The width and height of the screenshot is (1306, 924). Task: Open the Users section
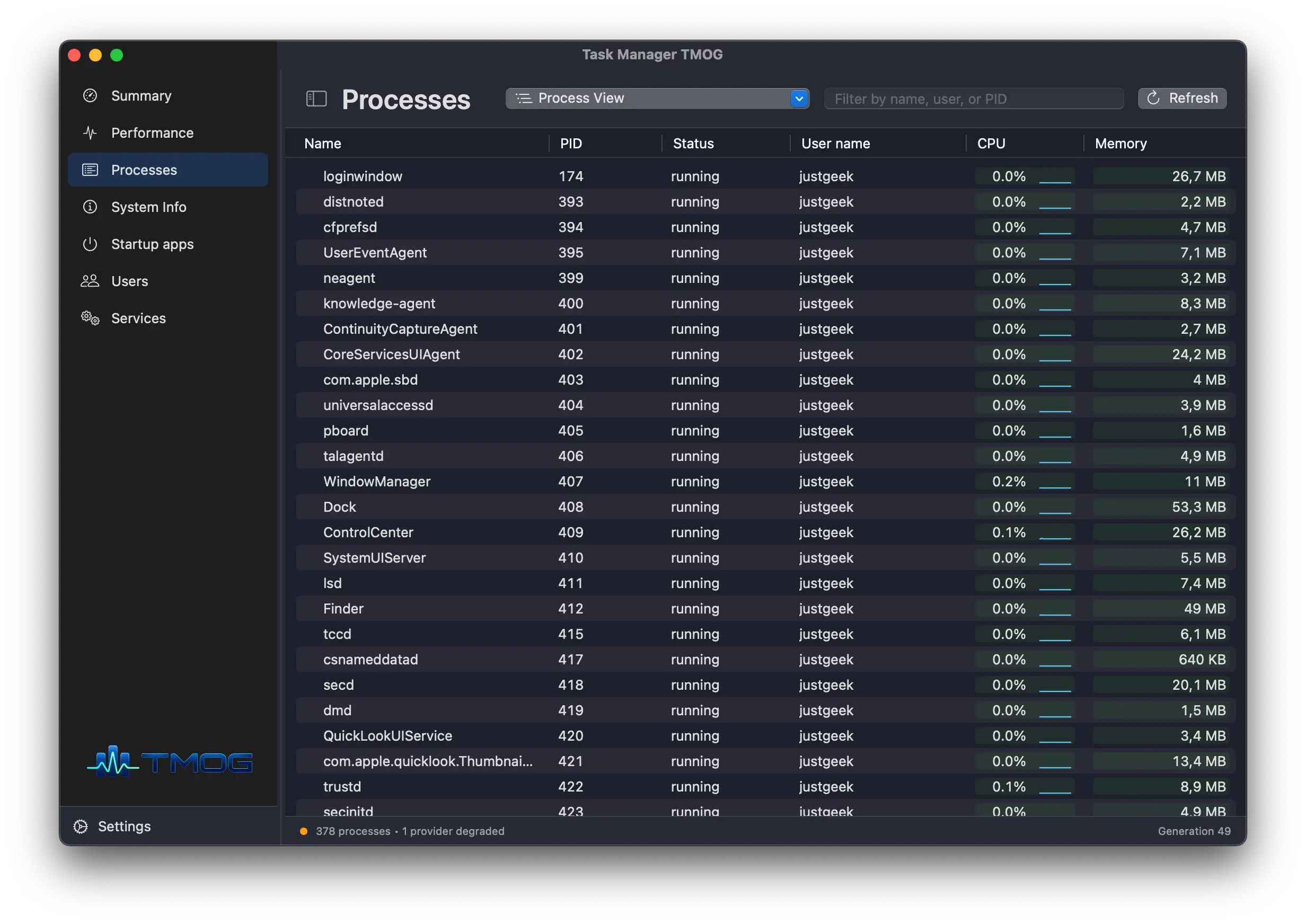pos(168,280)
